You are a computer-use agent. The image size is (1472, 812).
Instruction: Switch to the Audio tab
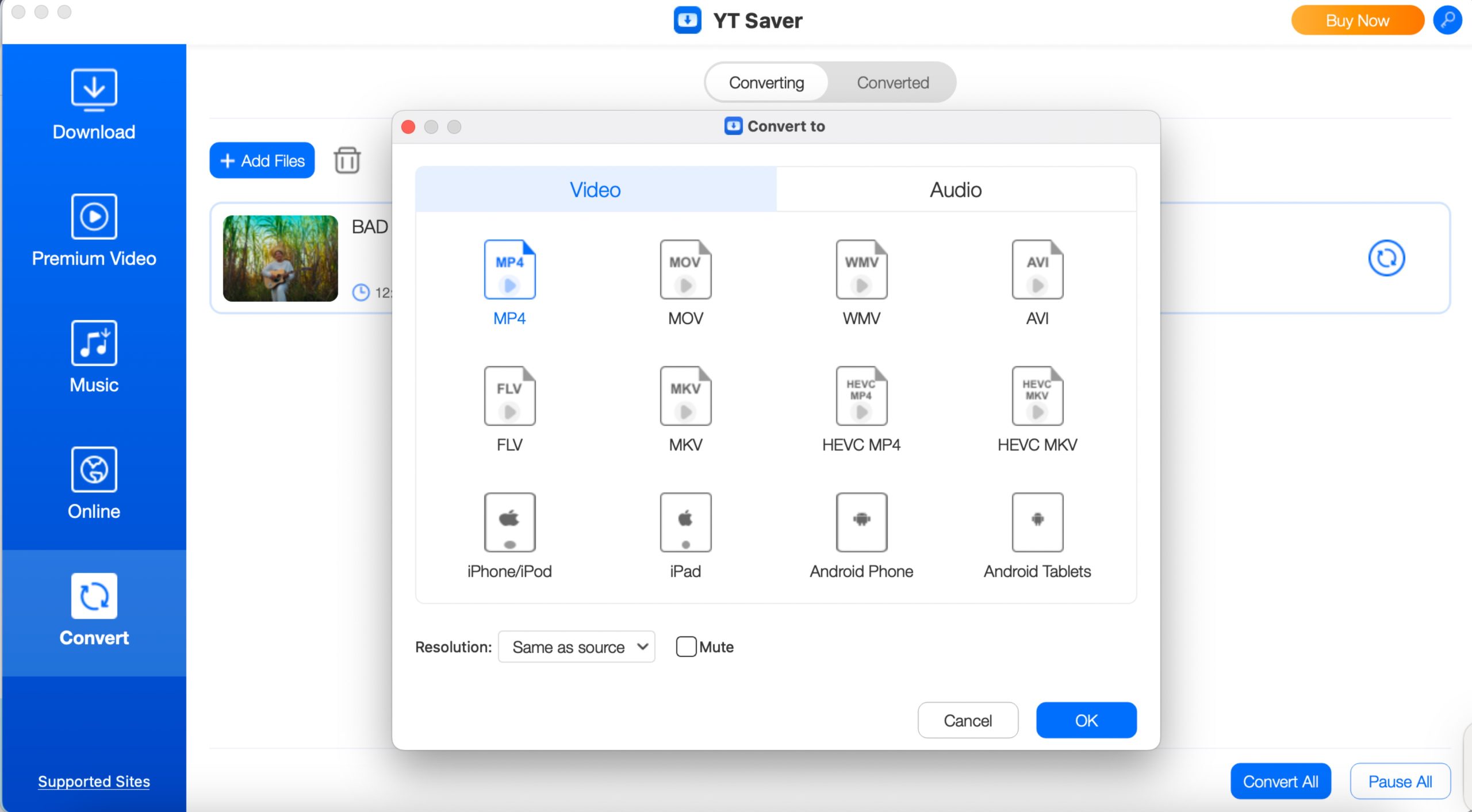coord(956,190)
